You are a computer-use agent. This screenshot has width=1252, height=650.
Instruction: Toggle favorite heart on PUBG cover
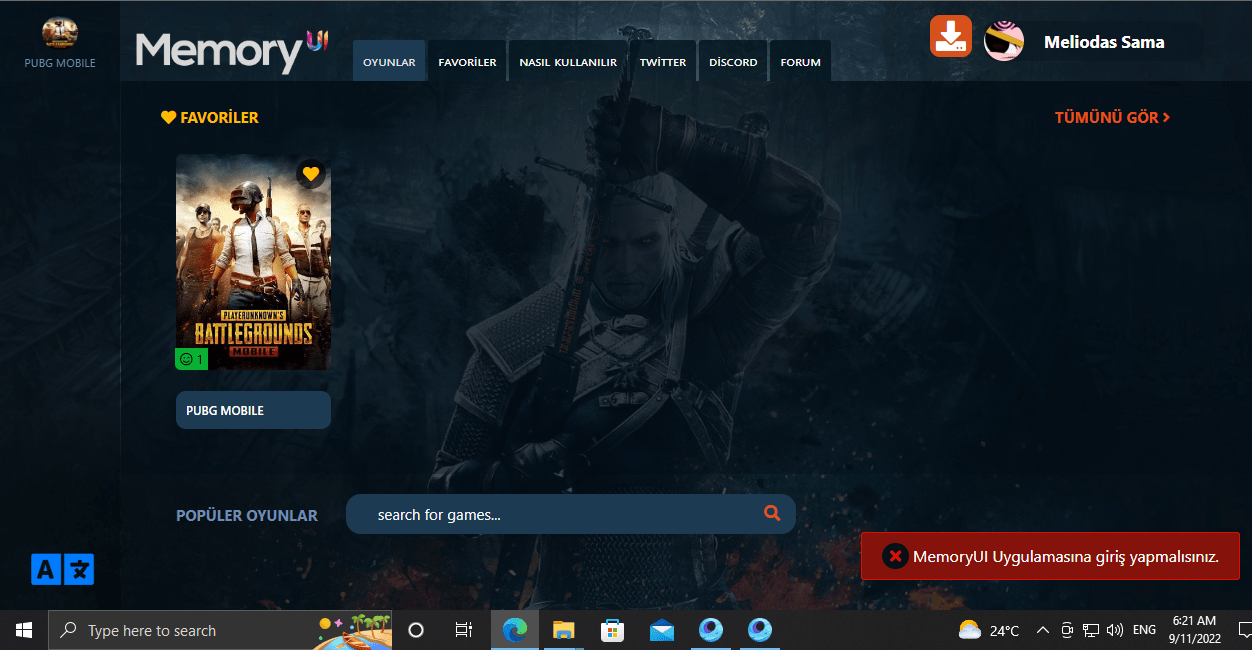click(x=311, y=173)
